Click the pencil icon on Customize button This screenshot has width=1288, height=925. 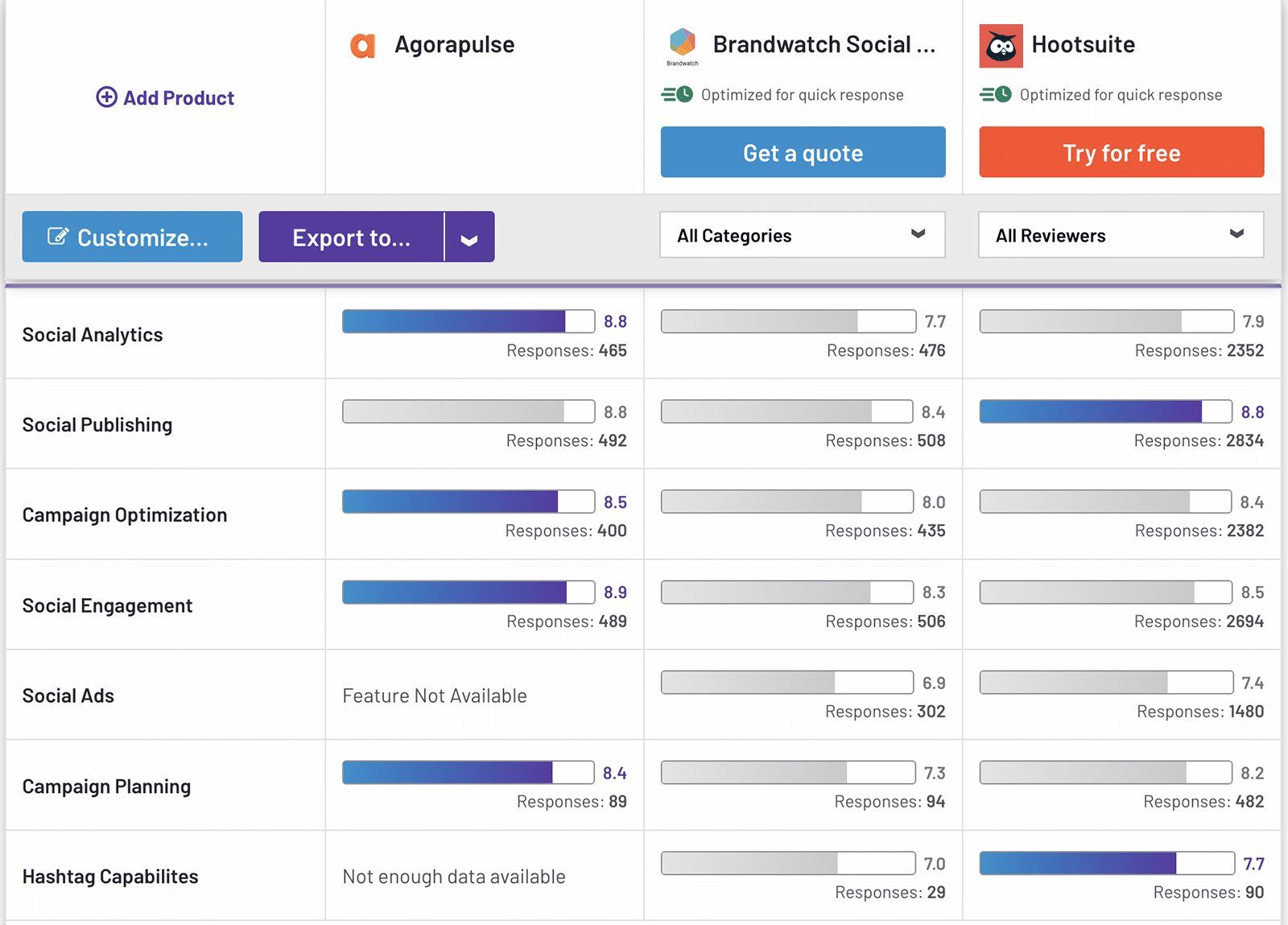pyautogui.click(x=58, y=237)
